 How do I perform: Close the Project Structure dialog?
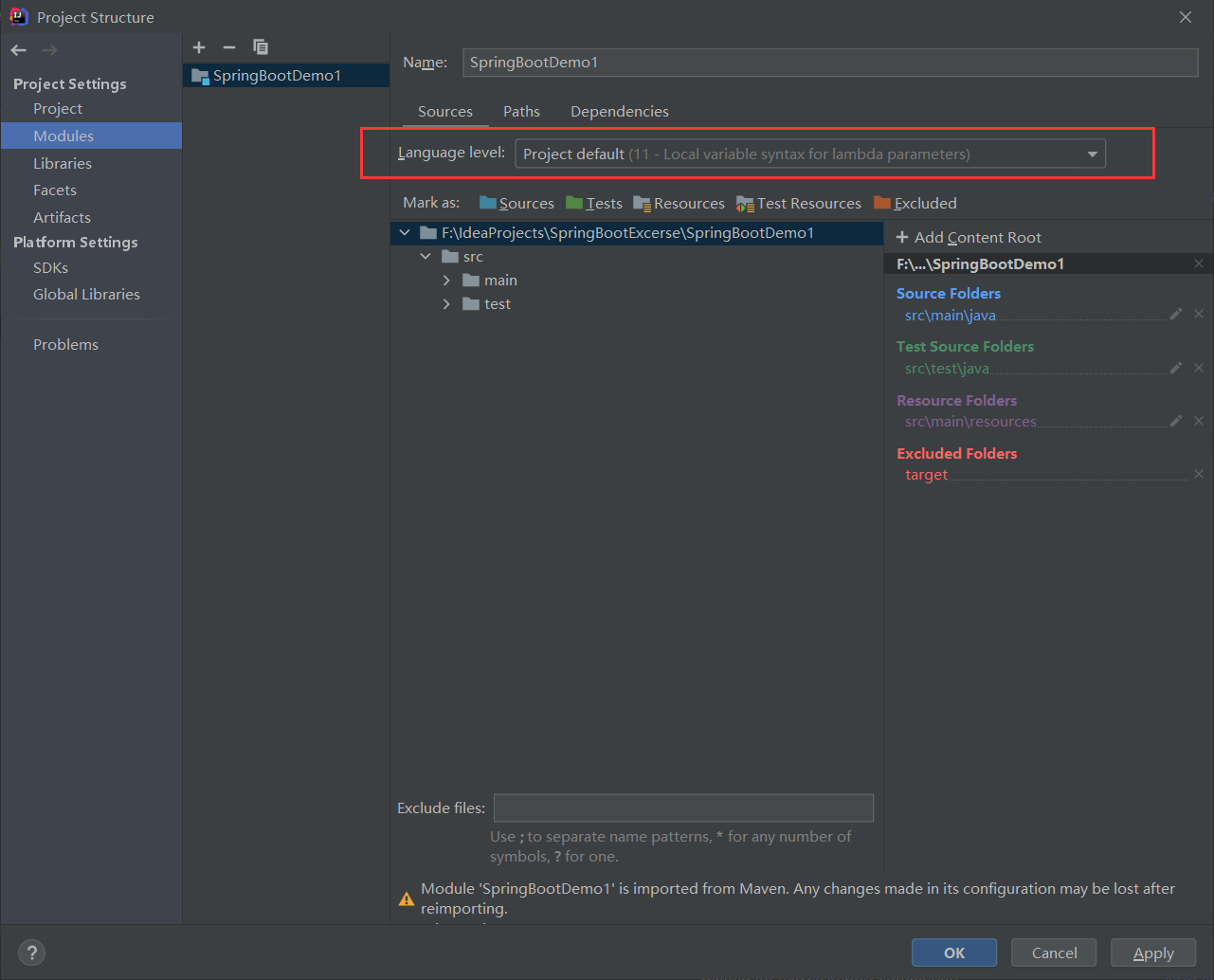click(x=1186, y=17)
